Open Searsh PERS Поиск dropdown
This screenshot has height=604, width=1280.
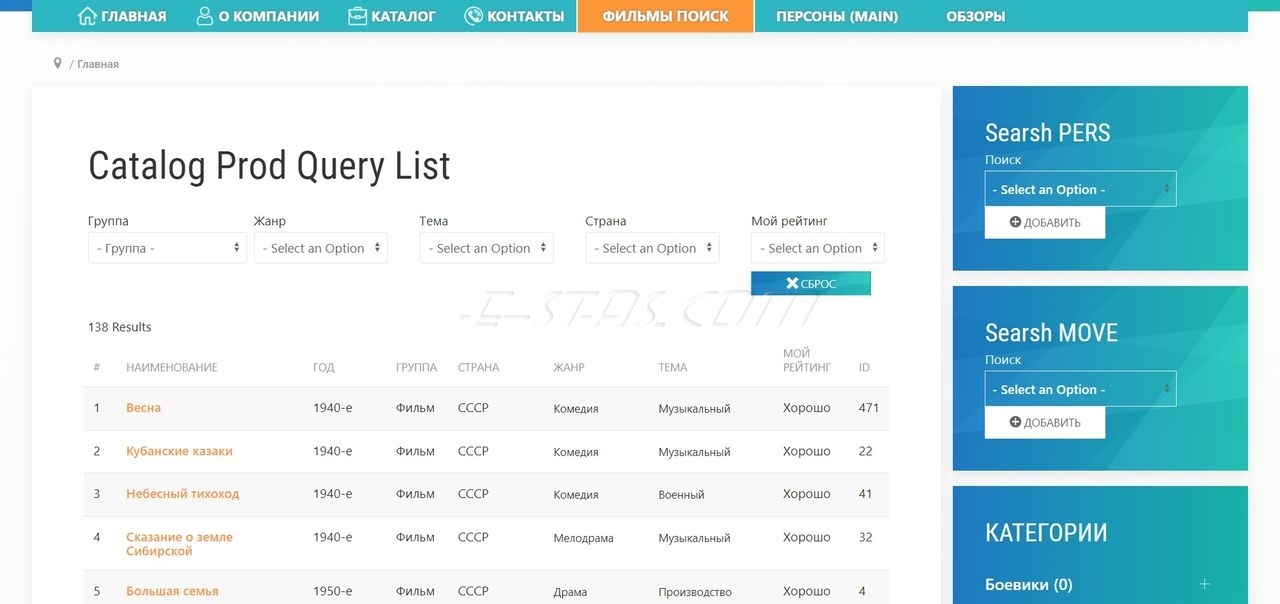(x=1080, y=189)
